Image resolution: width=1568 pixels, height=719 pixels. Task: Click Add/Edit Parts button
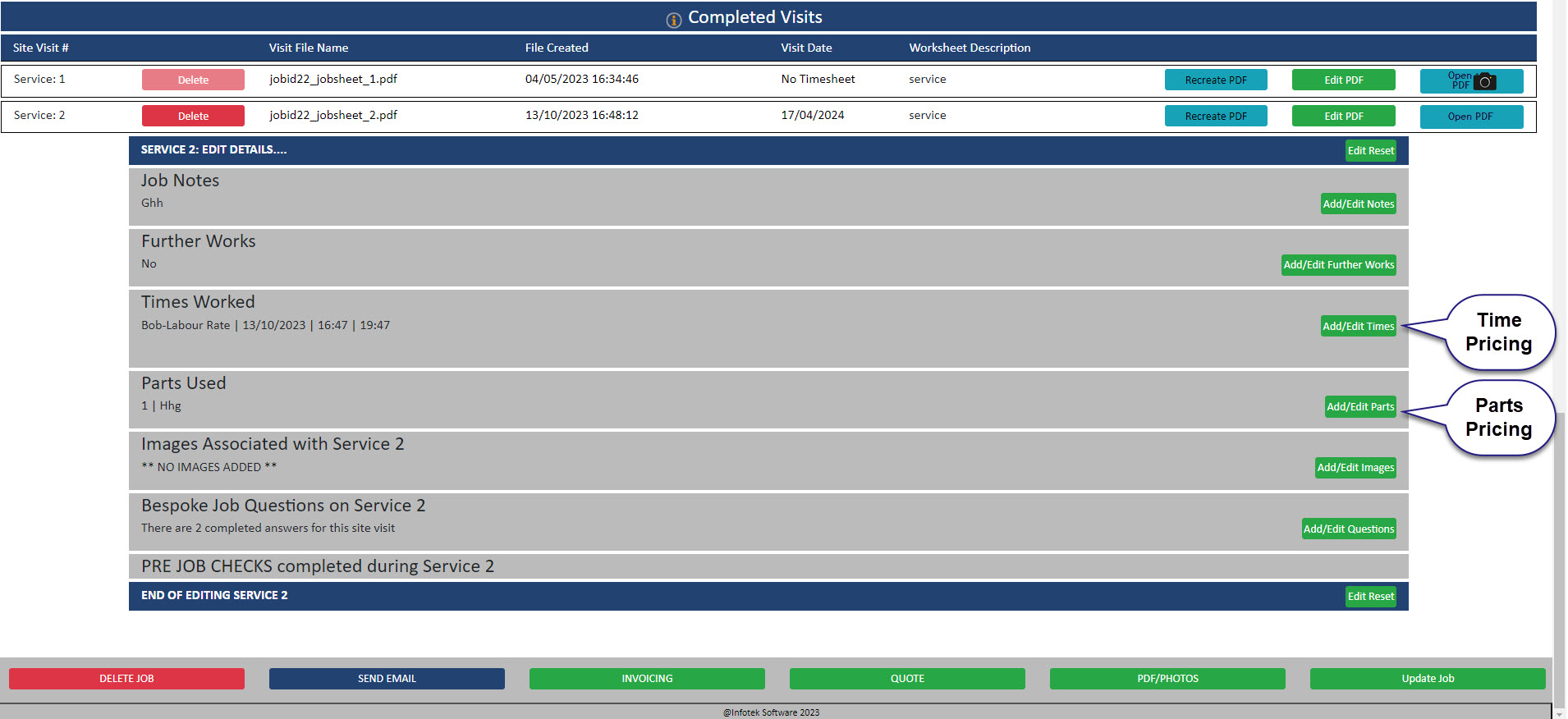point(1359,406)
